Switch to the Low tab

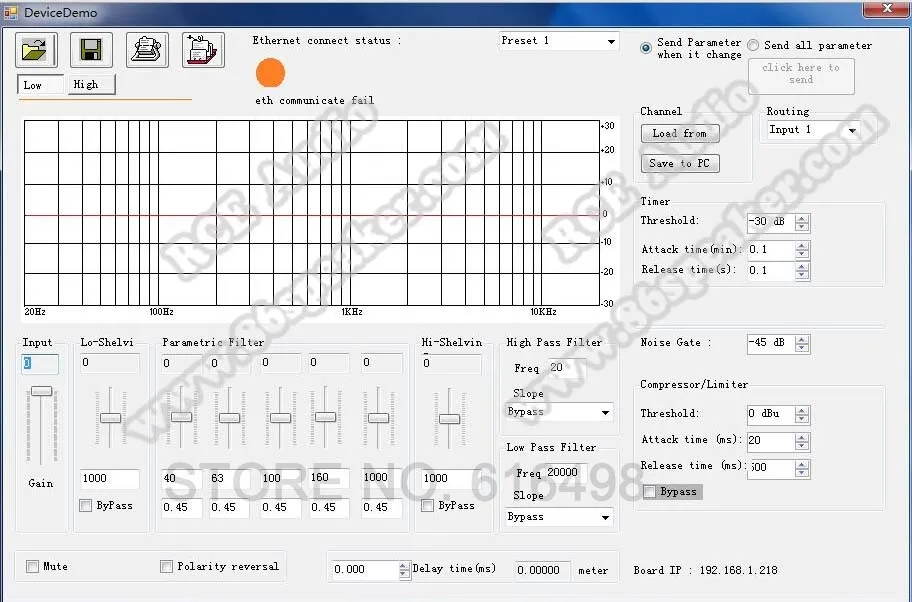pos(41,84)
